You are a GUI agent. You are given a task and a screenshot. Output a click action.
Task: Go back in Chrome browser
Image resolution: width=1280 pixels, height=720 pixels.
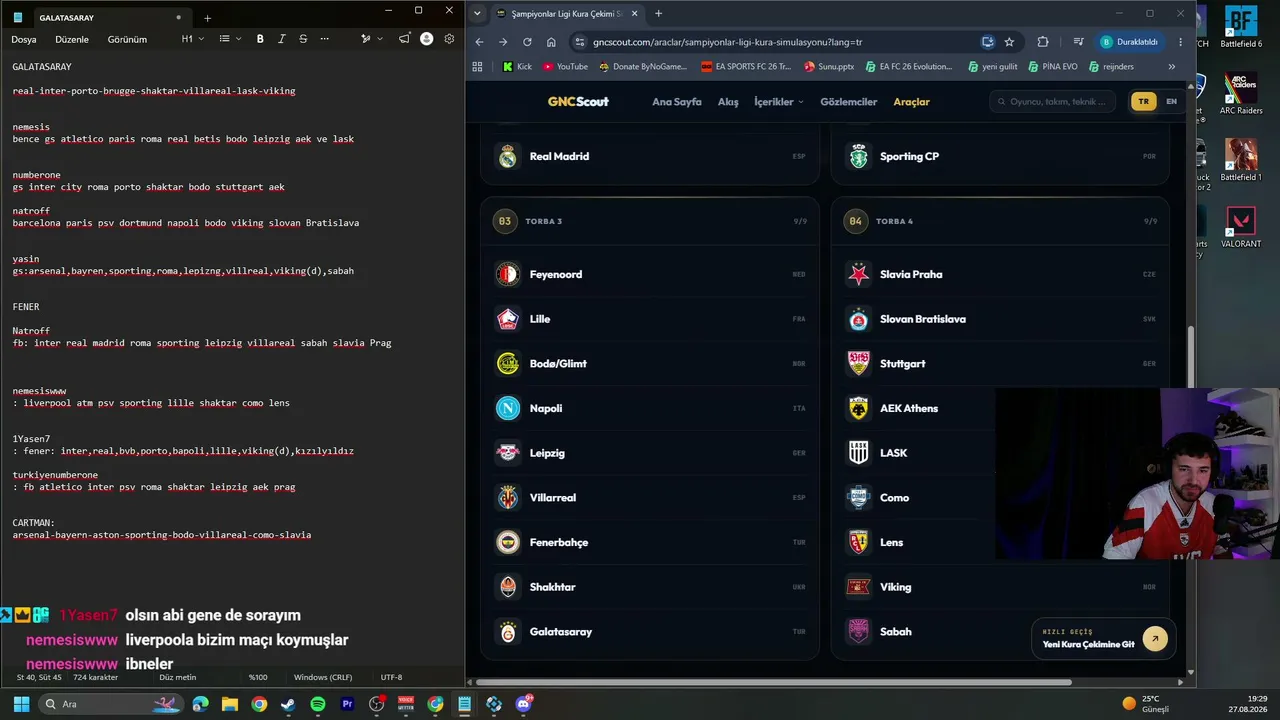[x=479, y=42]
